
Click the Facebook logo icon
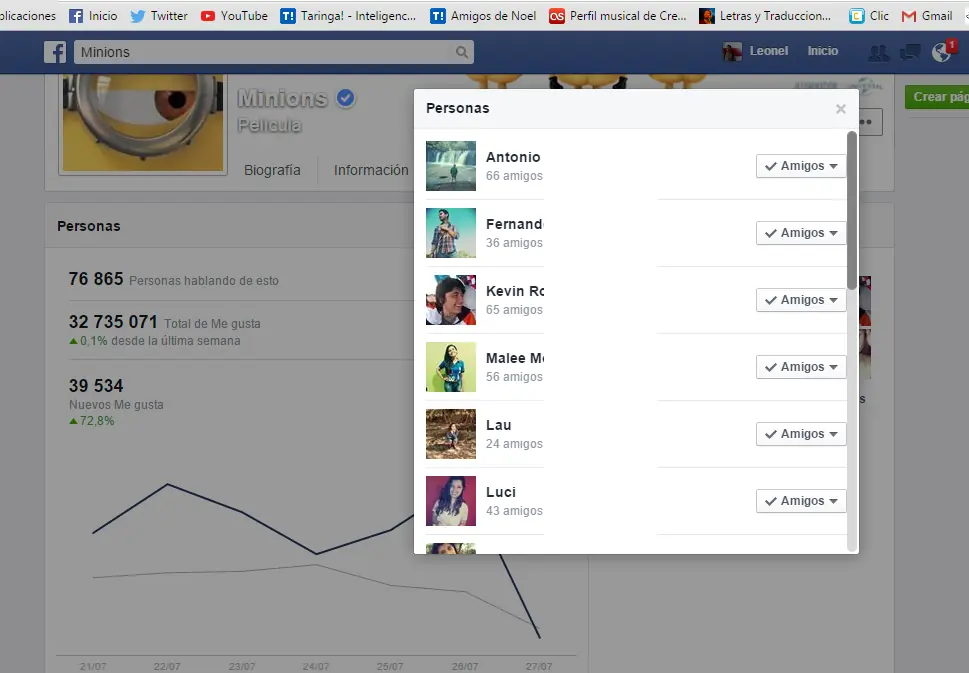pyautogui.click(x=55, y=52)
